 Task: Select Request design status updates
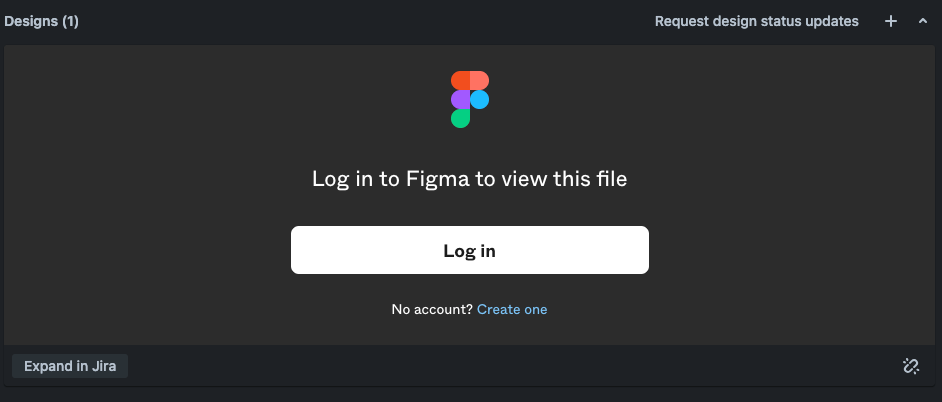(x=756, y=22)
